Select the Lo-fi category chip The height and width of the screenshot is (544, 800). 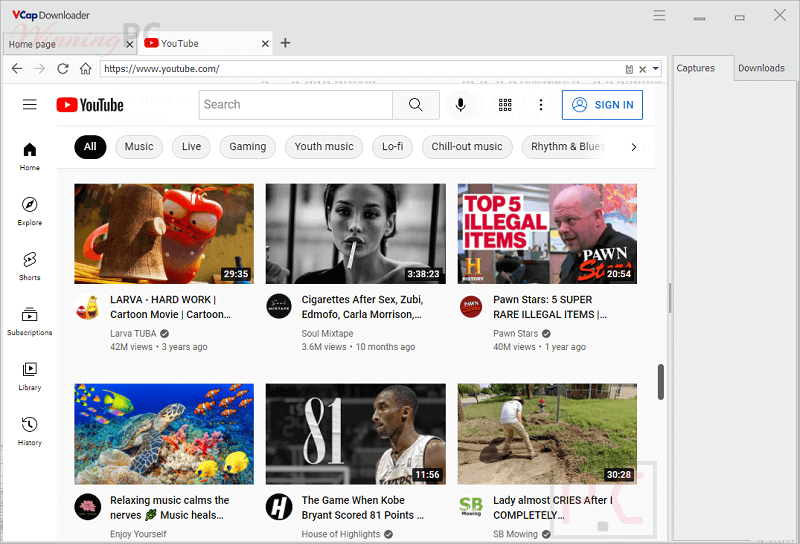coord(393,147)
